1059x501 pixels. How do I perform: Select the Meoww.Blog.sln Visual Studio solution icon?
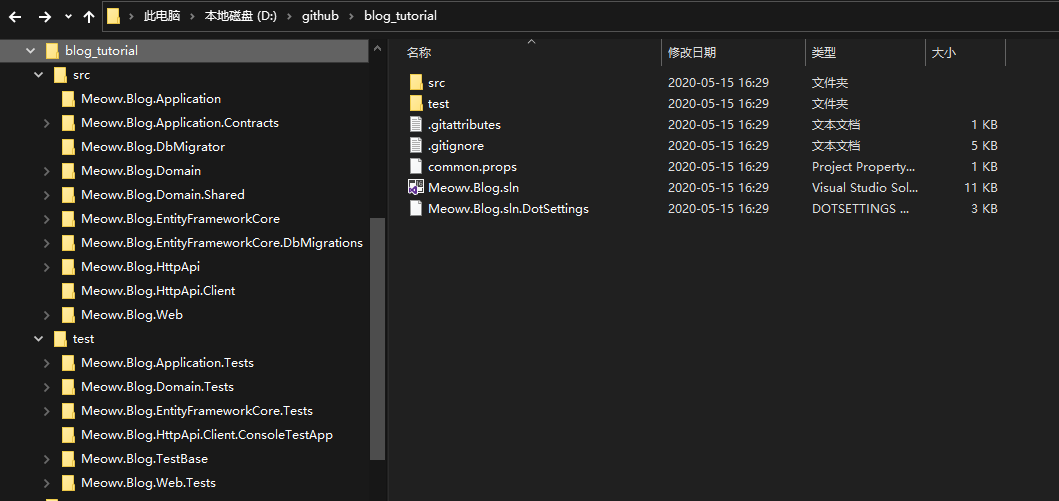[x=416, y=188]
